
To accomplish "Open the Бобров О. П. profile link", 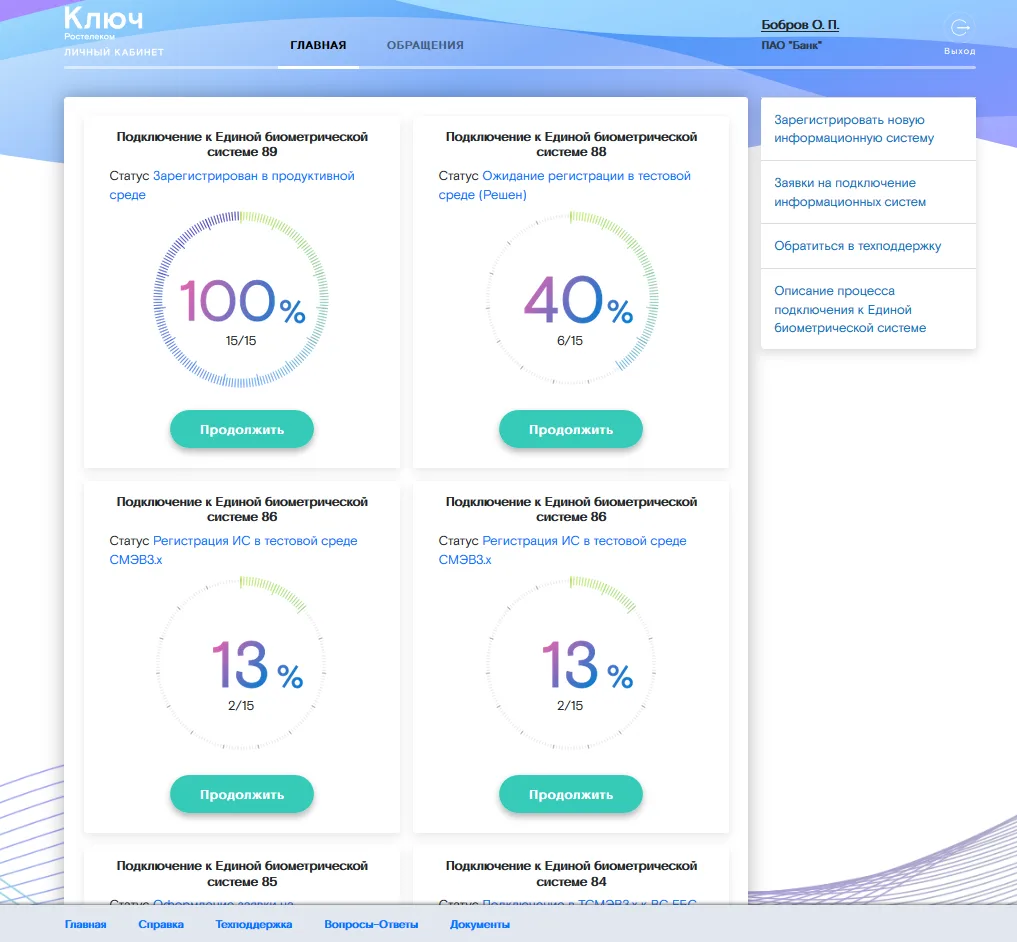I will 800,25.
